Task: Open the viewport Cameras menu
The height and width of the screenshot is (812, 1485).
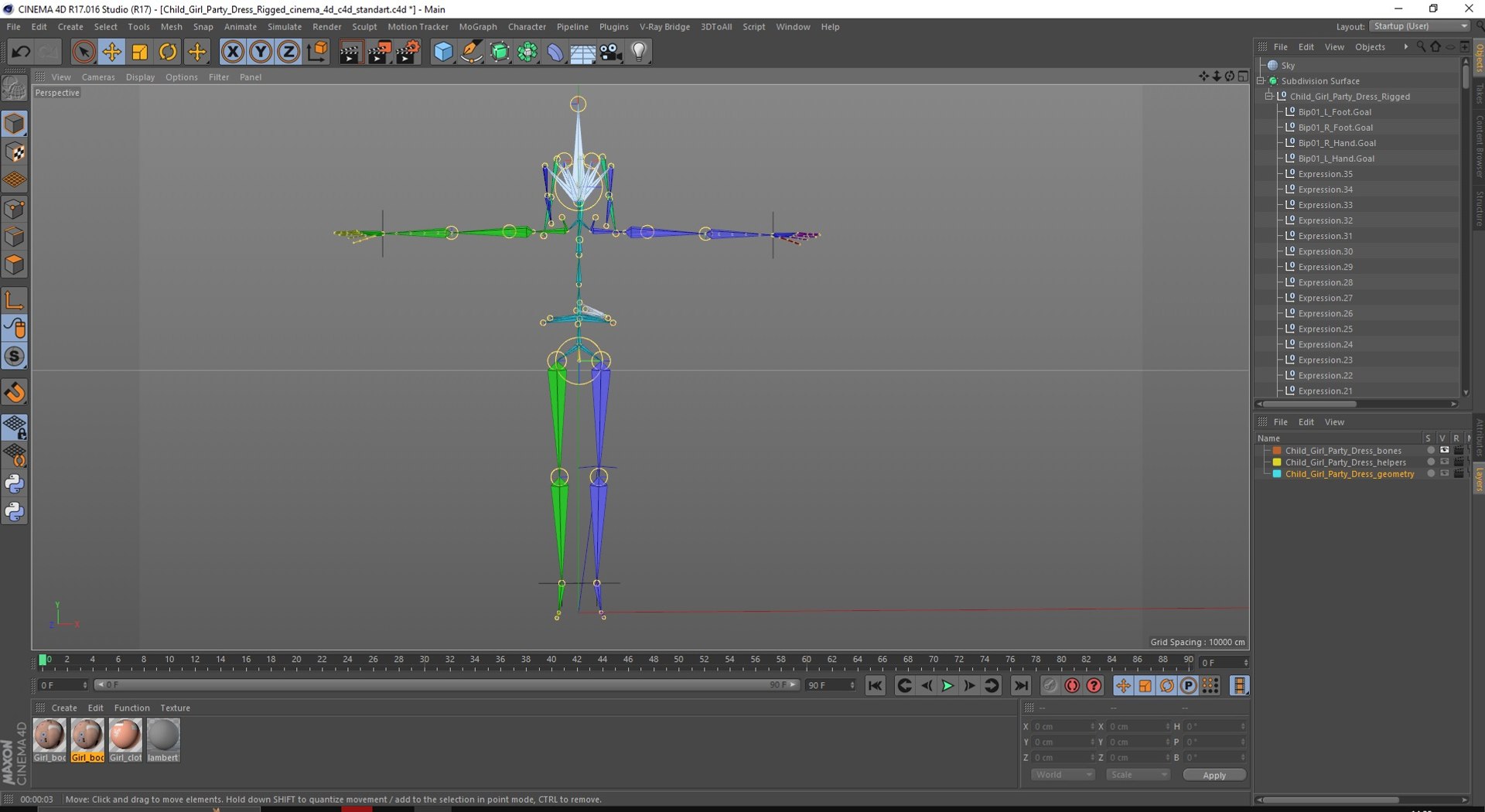Action: tap(98, 77)
